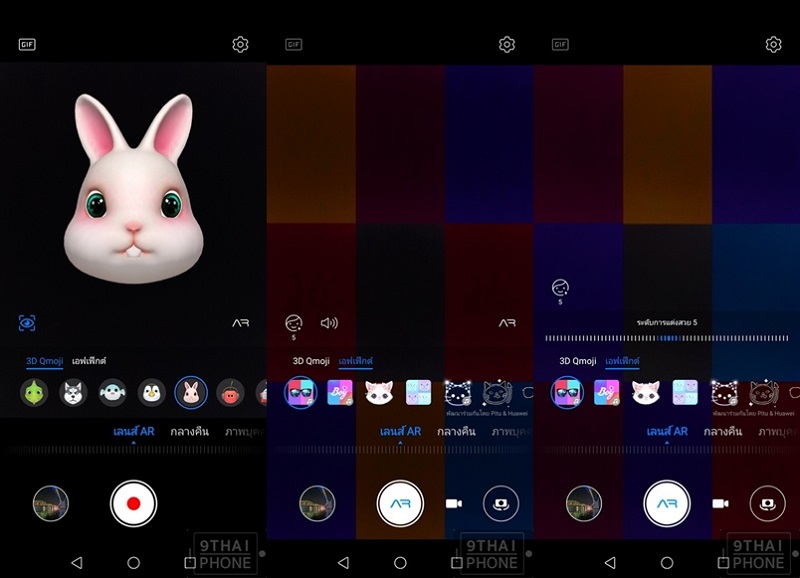
Task: Select the red monkey Qmoji
Action: (x=230, y=393)
